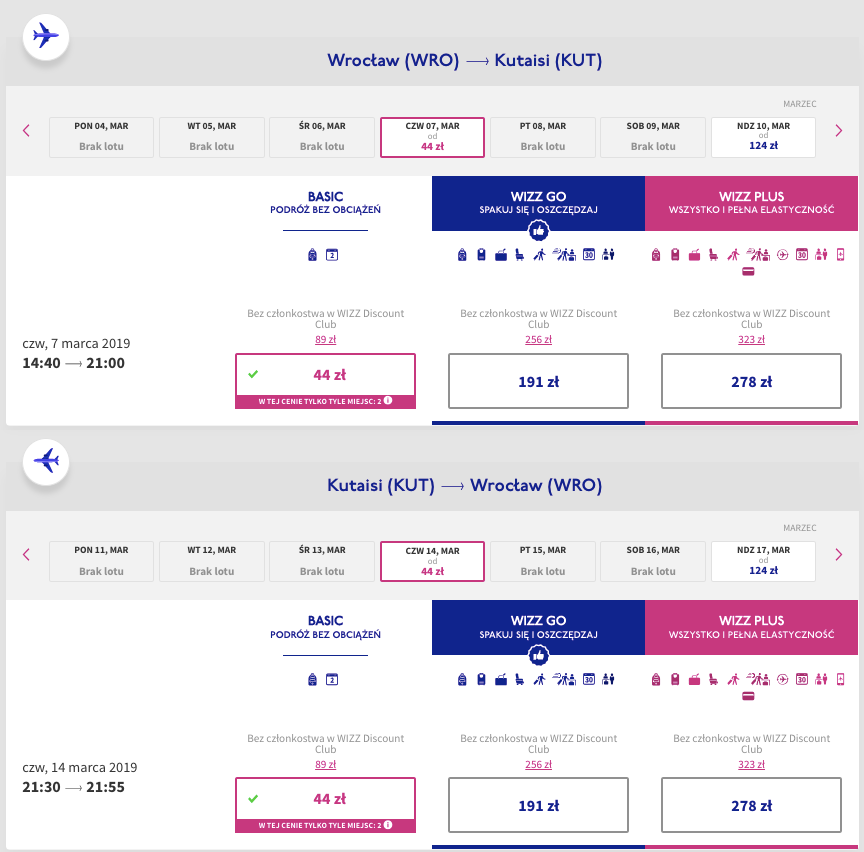Viewport: 864px width, 852px height.
Task: Click return WIZZ GO column header
Action: click(538, 627)
